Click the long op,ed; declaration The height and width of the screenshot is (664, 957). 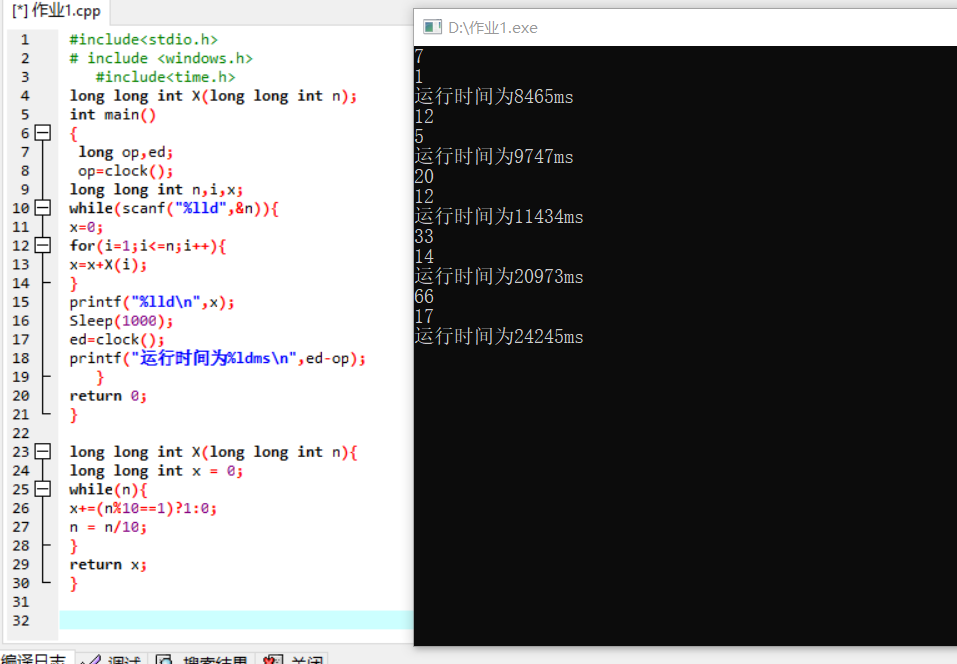point(126,152)
